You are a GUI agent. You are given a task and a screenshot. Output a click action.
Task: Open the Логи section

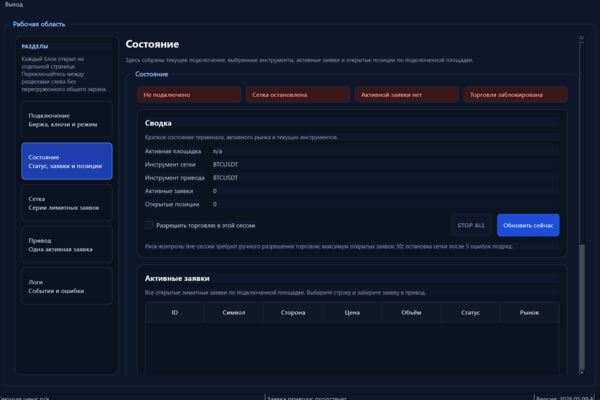67,286
